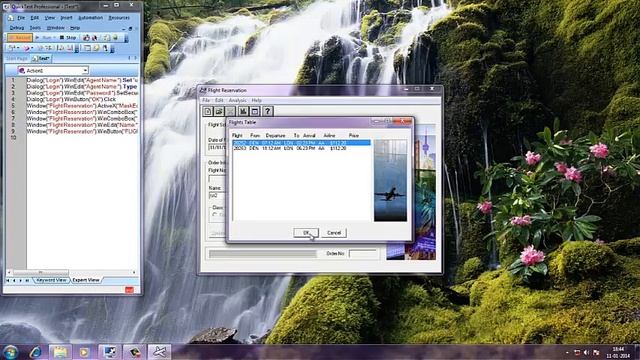Image resolution: width=640 pixels, height=360 pixels.
Task: Open the Debug menu in QuickTest Professional
Action: click(17, 28)
